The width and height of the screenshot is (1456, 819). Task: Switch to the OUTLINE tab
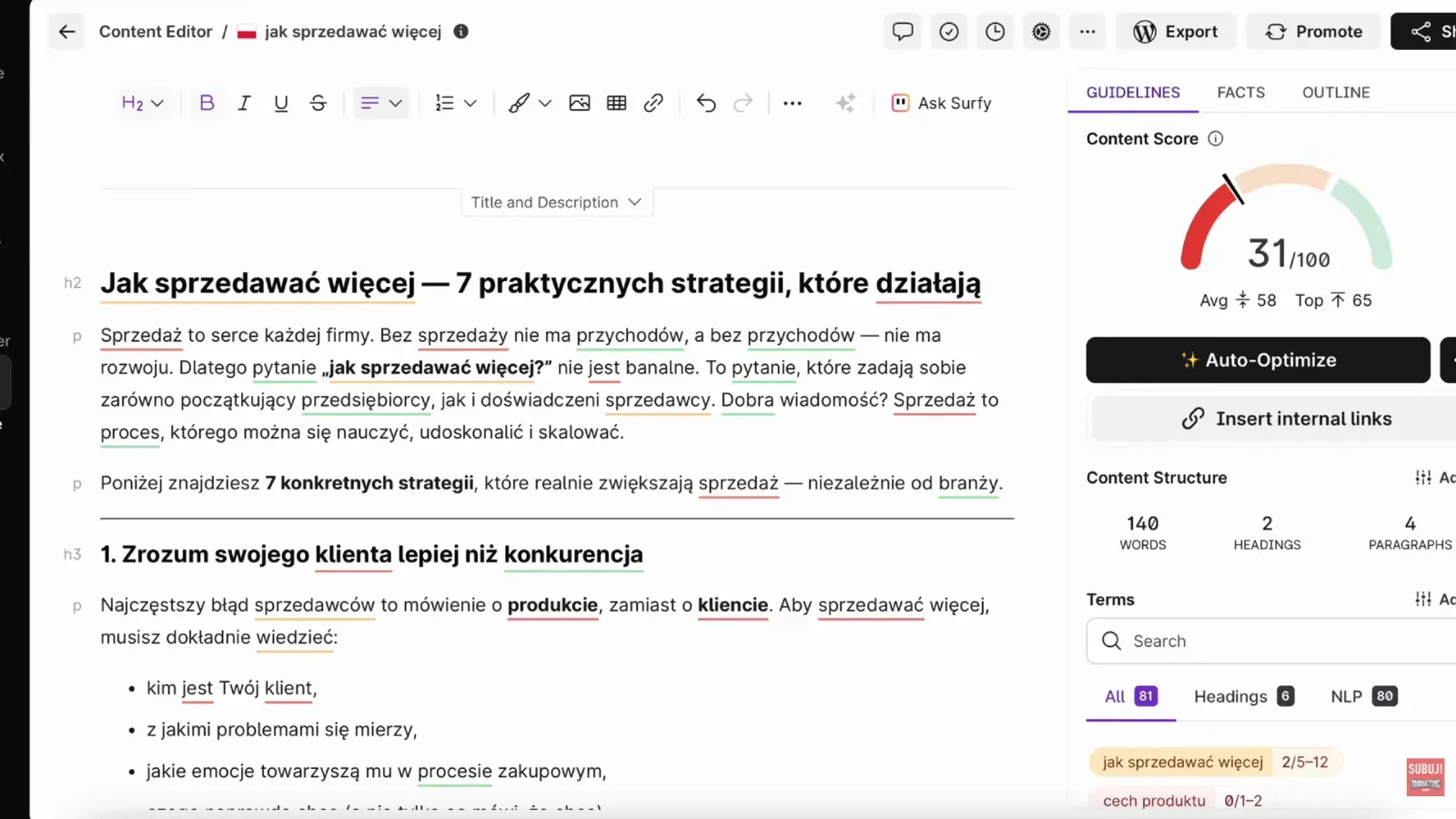[x=1336, y=93]
